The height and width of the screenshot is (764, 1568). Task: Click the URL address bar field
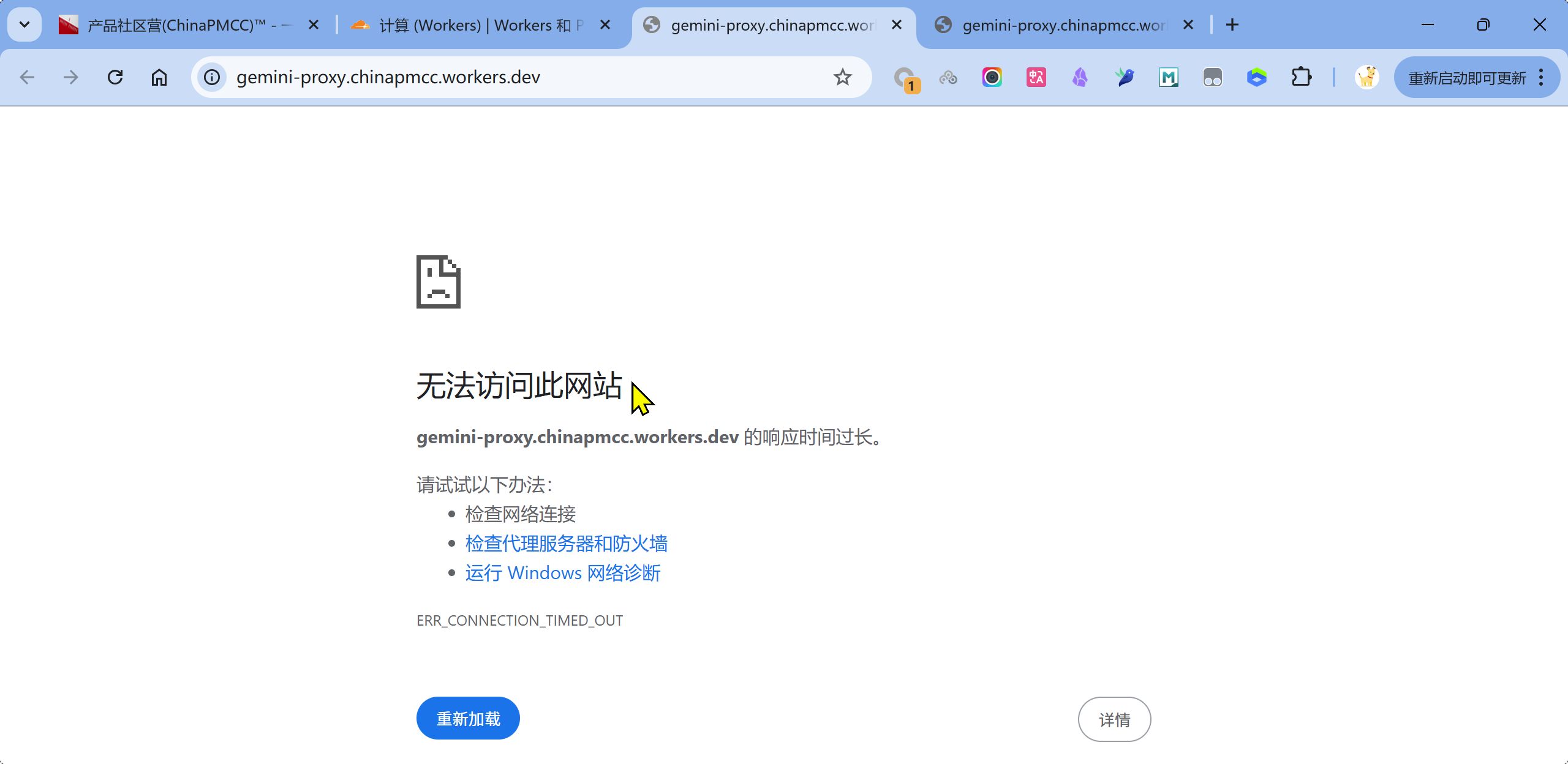[x=527, y=77]
